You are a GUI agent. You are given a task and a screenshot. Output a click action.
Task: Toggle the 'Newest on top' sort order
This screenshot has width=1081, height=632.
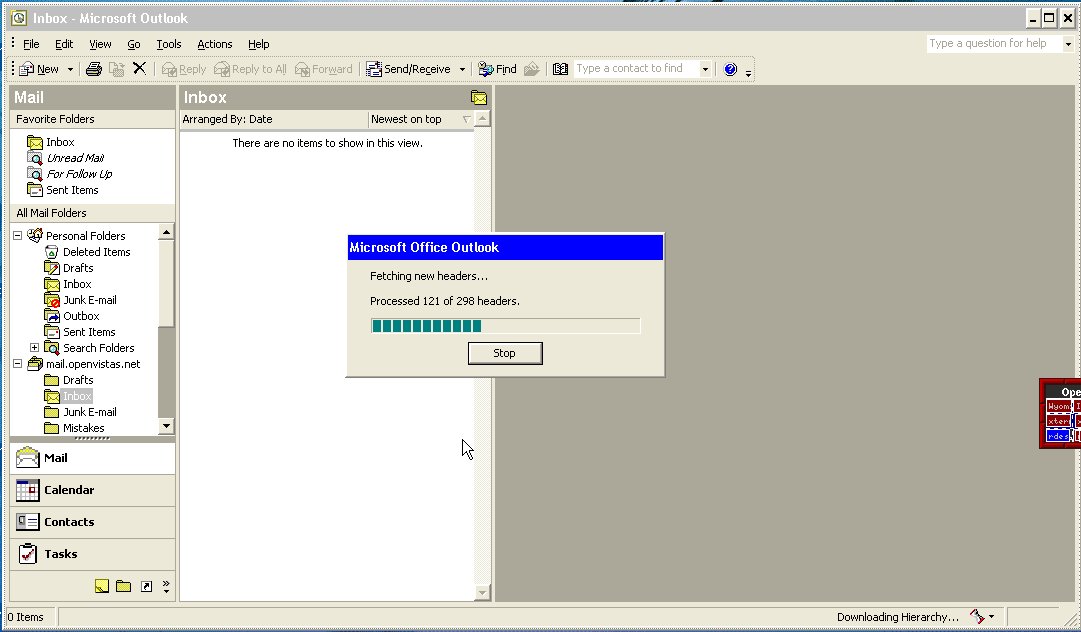click(422, 119)
